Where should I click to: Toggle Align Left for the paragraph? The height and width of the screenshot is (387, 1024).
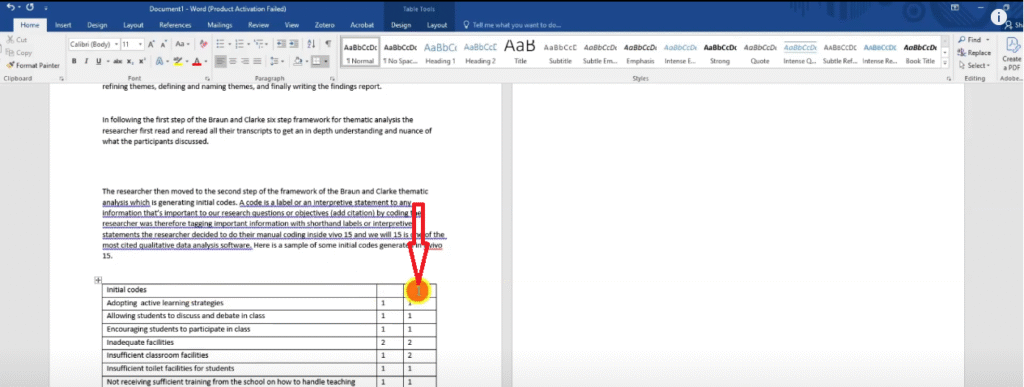coord(221,61)
